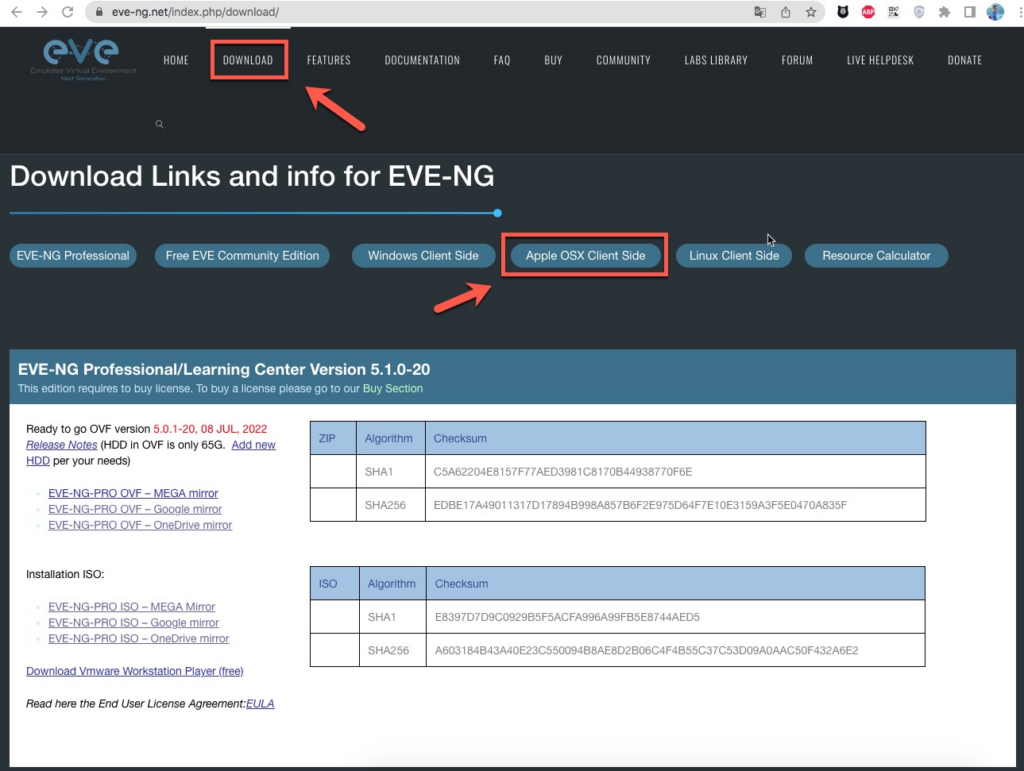The width and height of the screenshot is (1024, 771).
Task: Download EVE-NG-PRO ISO from Google mirror
Action: [133, 623]
